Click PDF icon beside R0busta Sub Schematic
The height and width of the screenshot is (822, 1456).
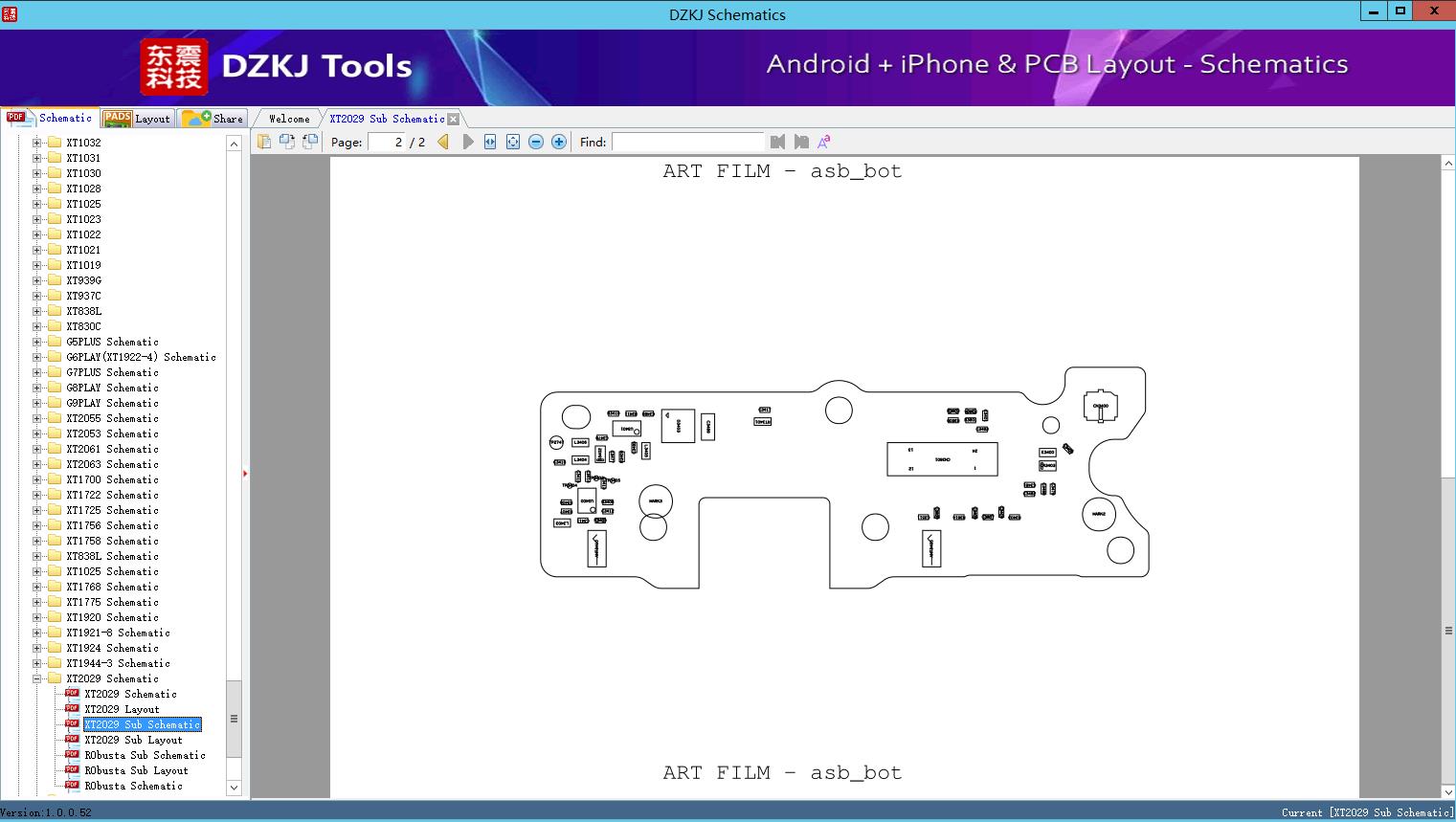72,754
